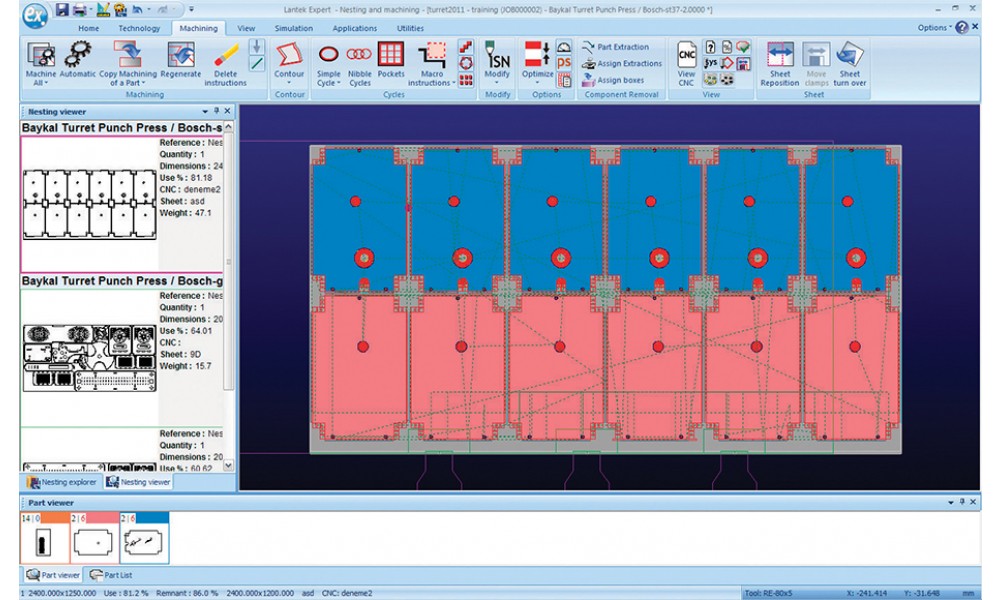1000x600 pixels.
Task: Click the 'sys' icon in View group
Action: [x=710, y=63]
